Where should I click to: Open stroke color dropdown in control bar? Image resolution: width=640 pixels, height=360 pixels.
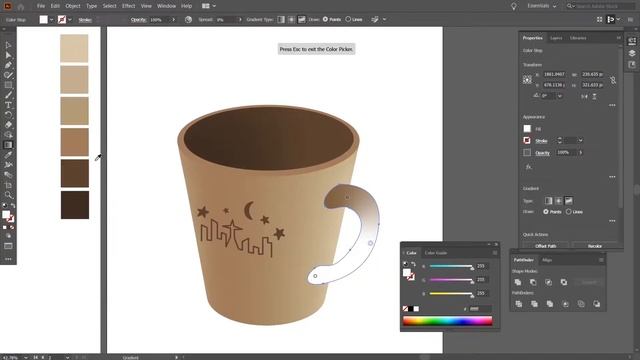(70, 20)
